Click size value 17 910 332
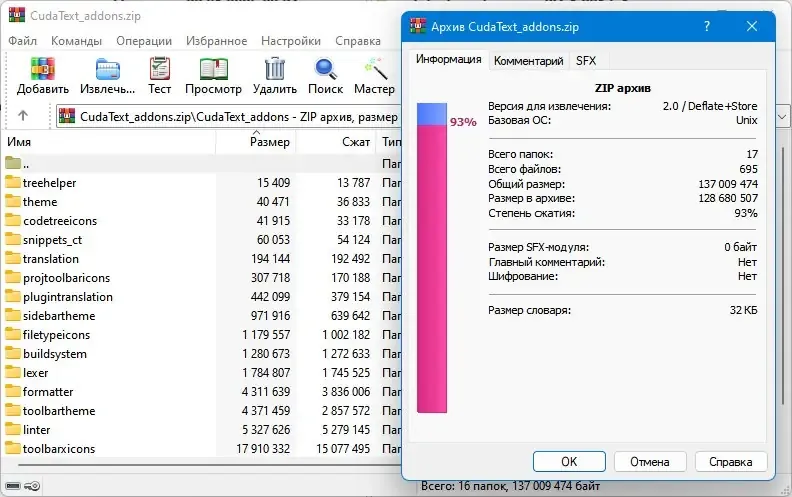 click(x=263, y=449)
